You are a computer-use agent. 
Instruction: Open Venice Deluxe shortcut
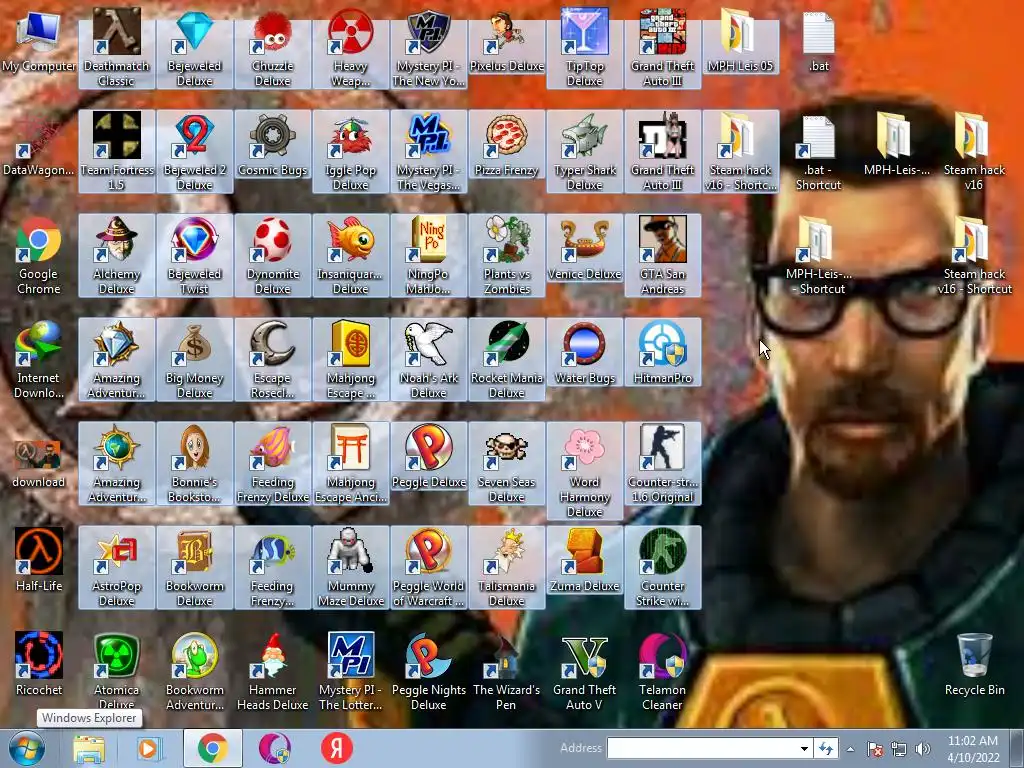point(584,249)
